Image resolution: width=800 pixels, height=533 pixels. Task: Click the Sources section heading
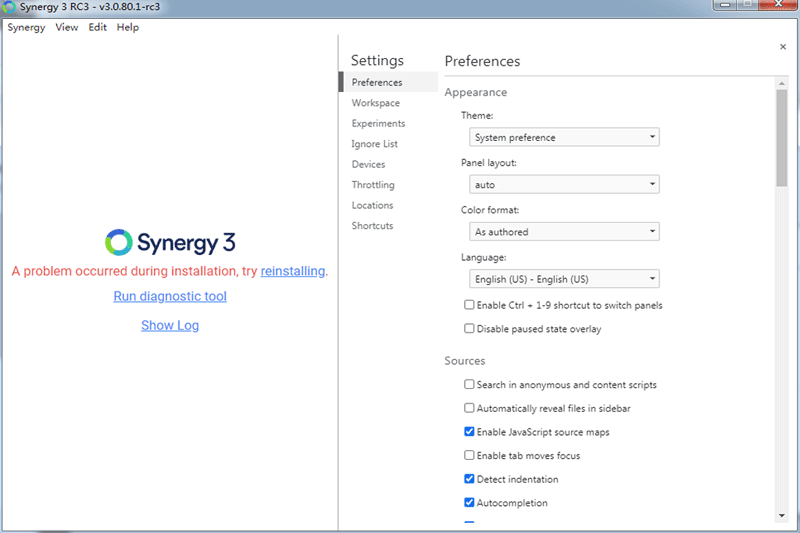465,361
